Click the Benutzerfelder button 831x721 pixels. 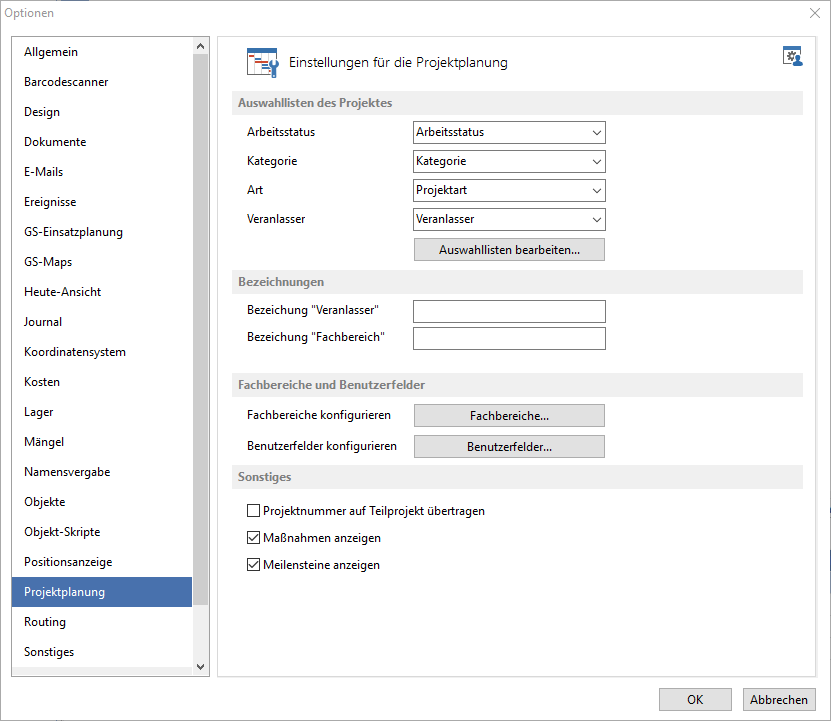509,446
